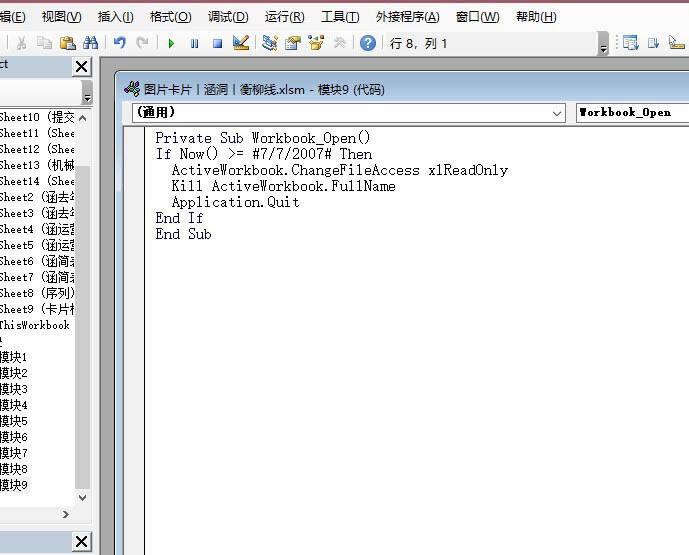Click the 'Private Sub Workbook_Open()' line
689x555 pixels.
[x=263, y=138]
